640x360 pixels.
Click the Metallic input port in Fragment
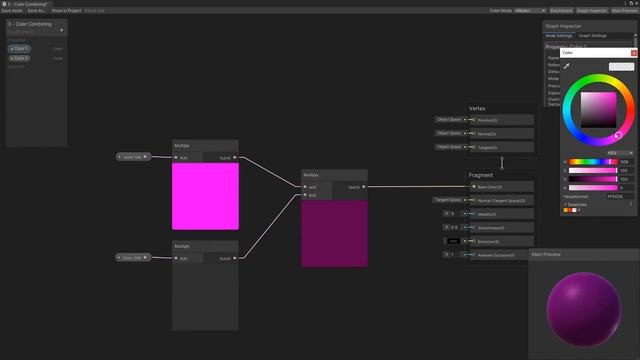(x=474, y=214)
